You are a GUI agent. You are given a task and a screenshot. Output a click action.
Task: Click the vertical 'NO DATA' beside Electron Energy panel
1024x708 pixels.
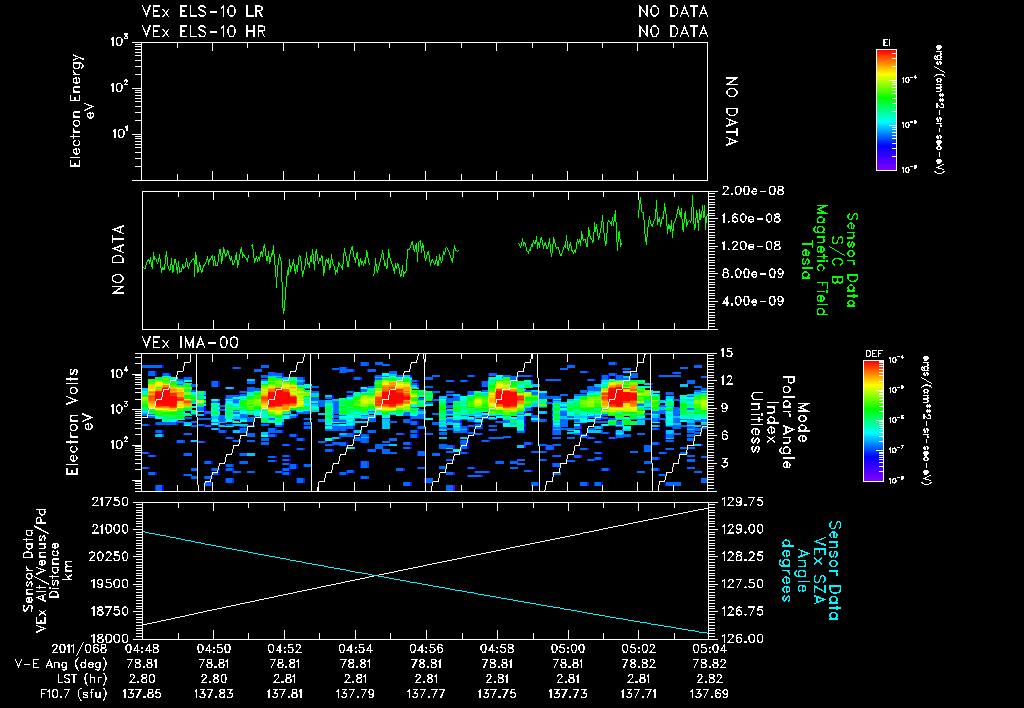(732, 111)
